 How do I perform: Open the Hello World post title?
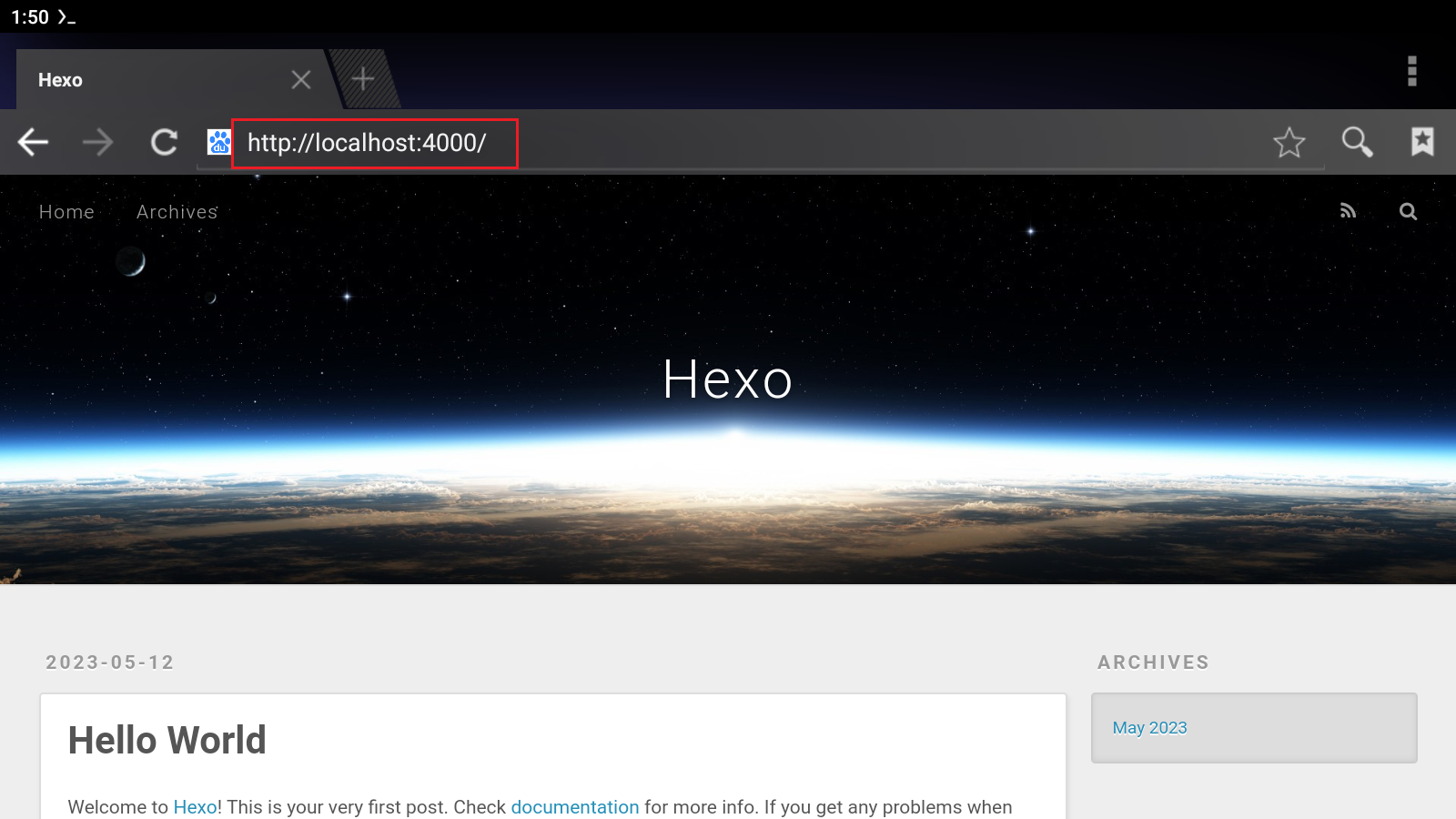pos(167,741)
